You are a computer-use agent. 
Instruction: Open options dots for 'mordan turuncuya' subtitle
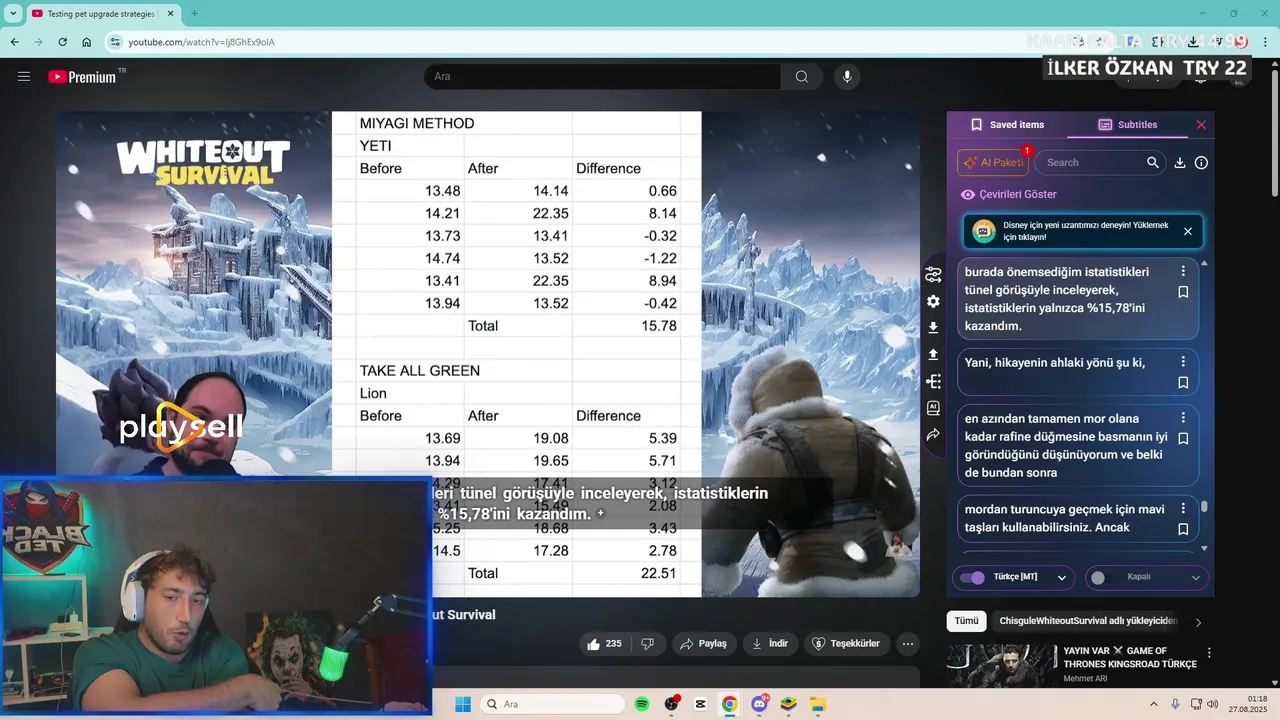[x=1183, y=508]
